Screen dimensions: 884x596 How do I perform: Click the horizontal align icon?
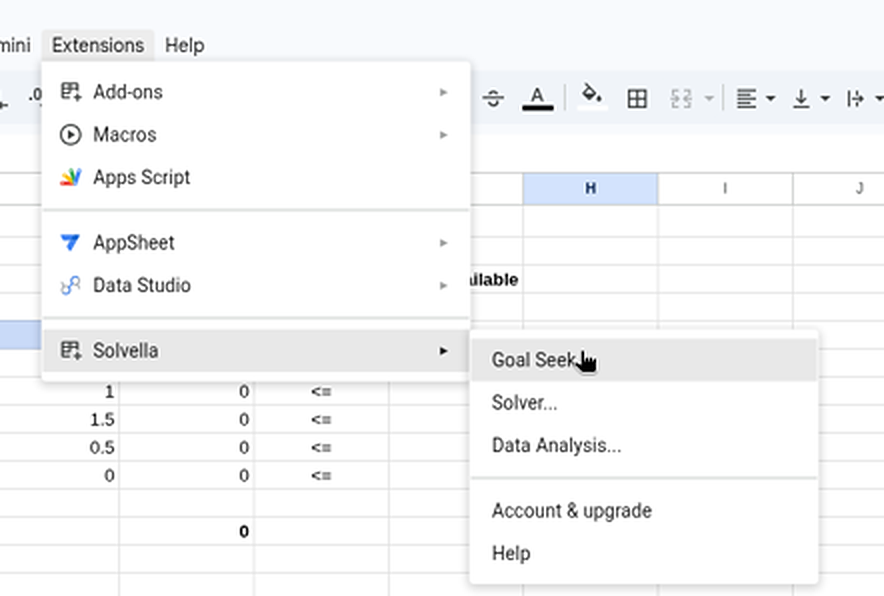(x=746, y=99)
